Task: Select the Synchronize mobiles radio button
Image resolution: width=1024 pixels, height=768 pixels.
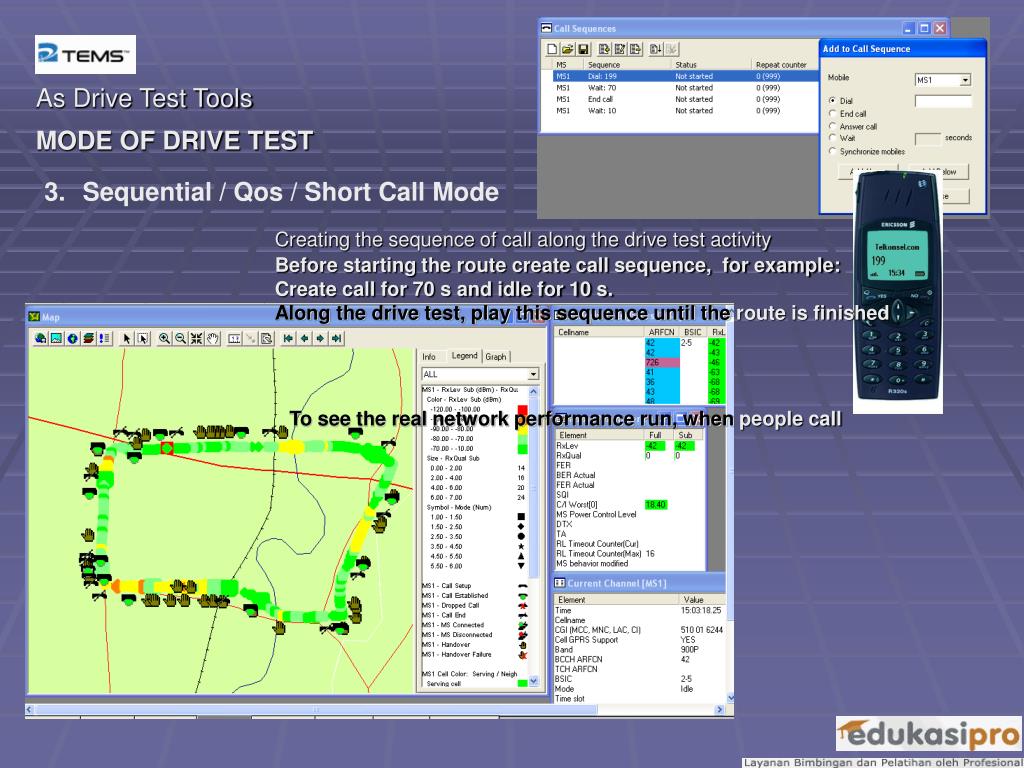Action: click(x=833, y=151)
